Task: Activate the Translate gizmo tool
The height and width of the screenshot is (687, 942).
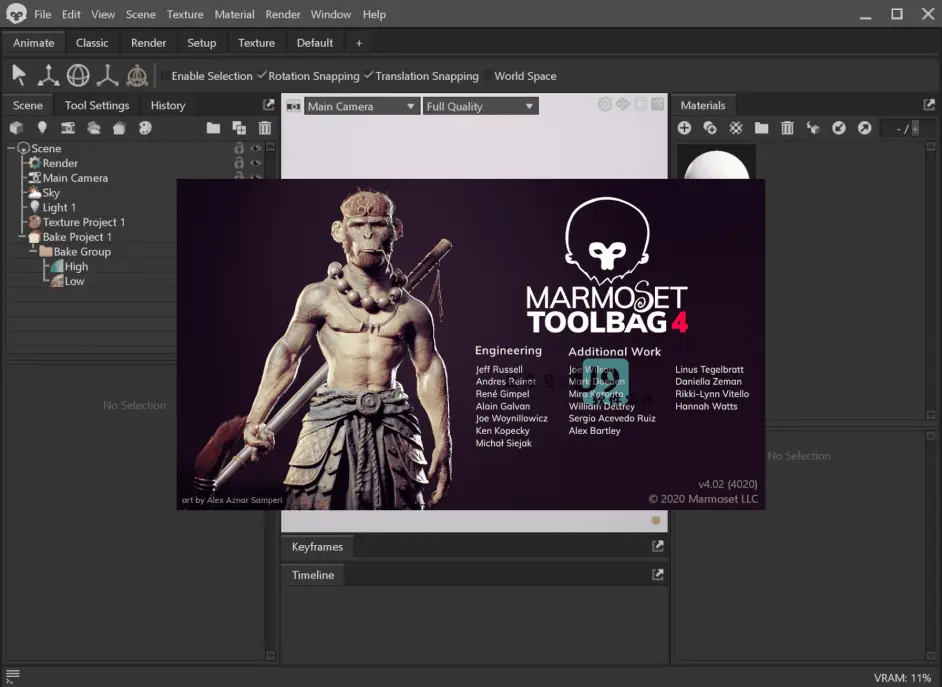Action: 48,76
